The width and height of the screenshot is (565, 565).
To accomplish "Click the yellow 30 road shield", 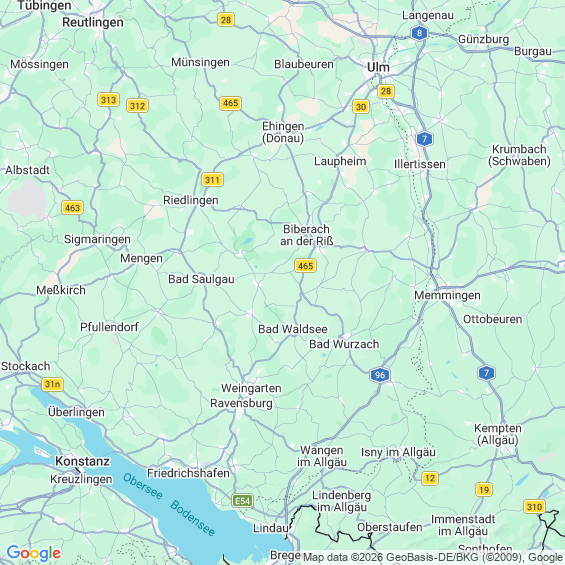I will [361, 107].
